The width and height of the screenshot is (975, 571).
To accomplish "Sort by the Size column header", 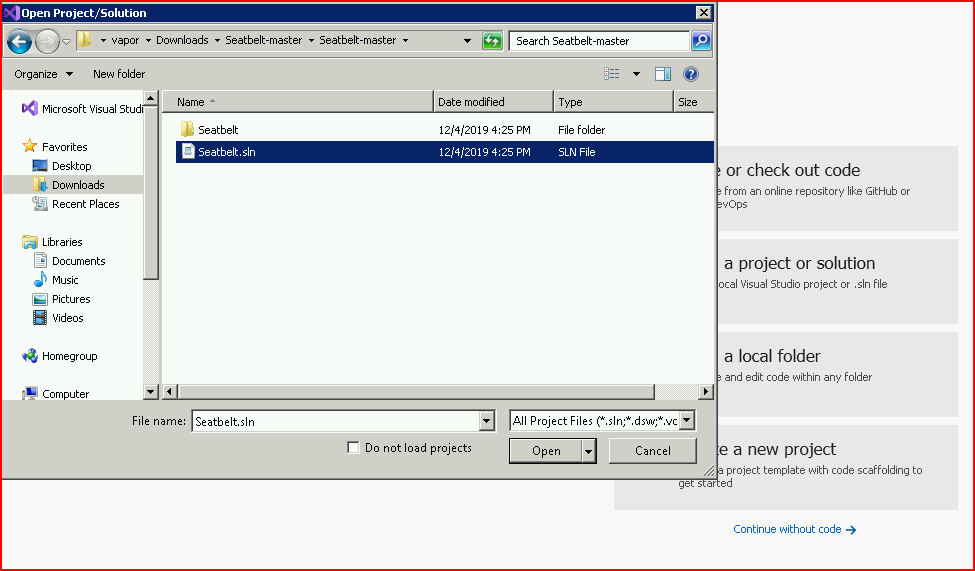I will tap(693, 102).
